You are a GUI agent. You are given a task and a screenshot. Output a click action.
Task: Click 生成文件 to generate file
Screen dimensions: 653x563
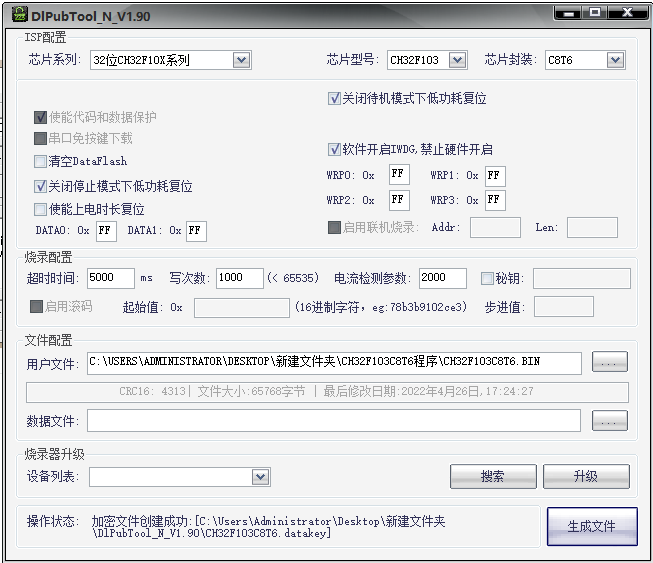[591, 526]
